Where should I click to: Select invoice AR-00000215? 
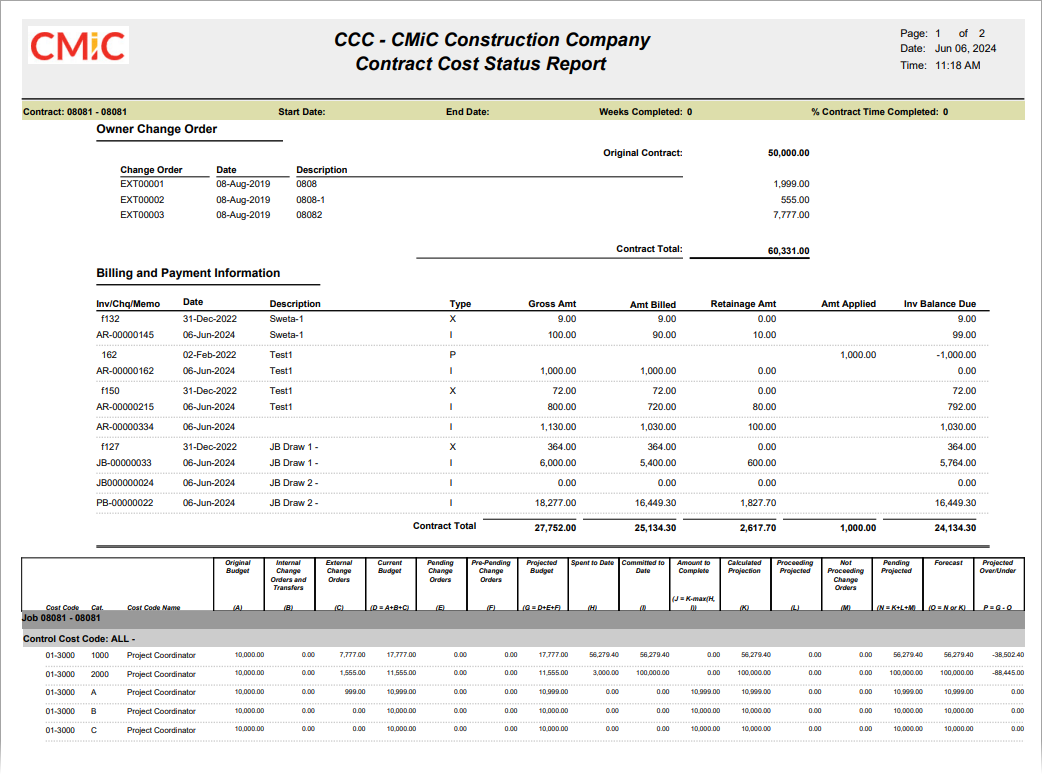point(125,407)
